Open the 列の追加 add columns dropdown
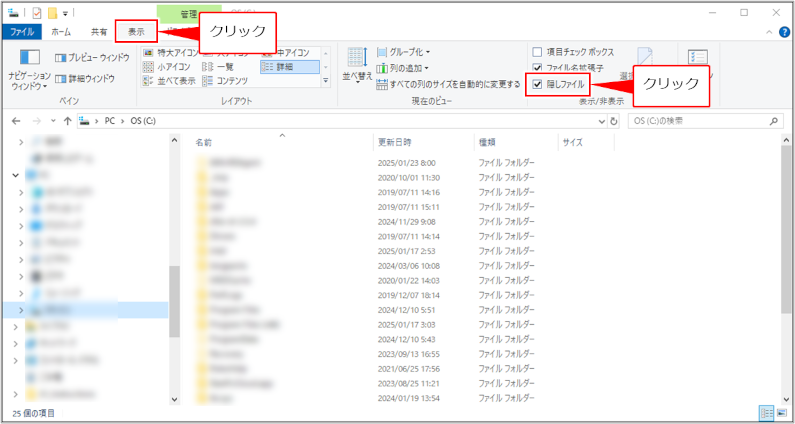Screen dimensions: 795x424 (405, 68)
